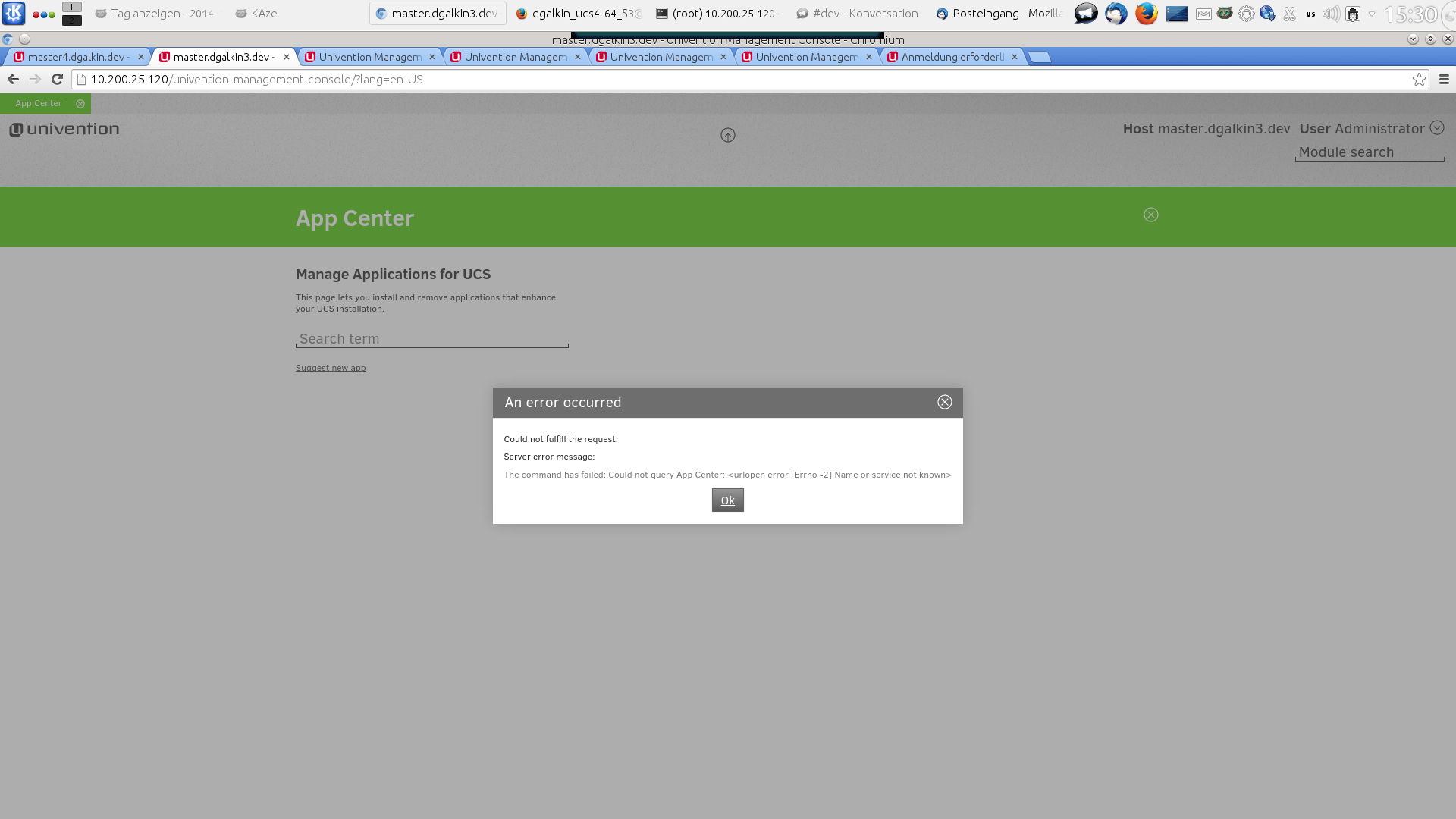
Task: Close the error dialog with X icon
Action: click(x=944, y=402)
